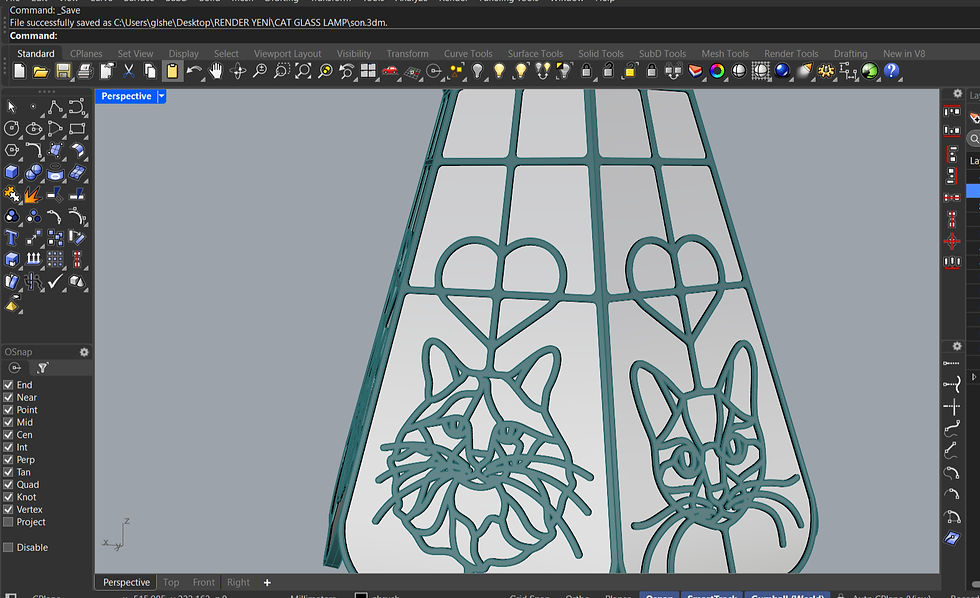Check the Disable osnap checkbox
This screenshot has height=598, width=980.
(x=8, y=547)
